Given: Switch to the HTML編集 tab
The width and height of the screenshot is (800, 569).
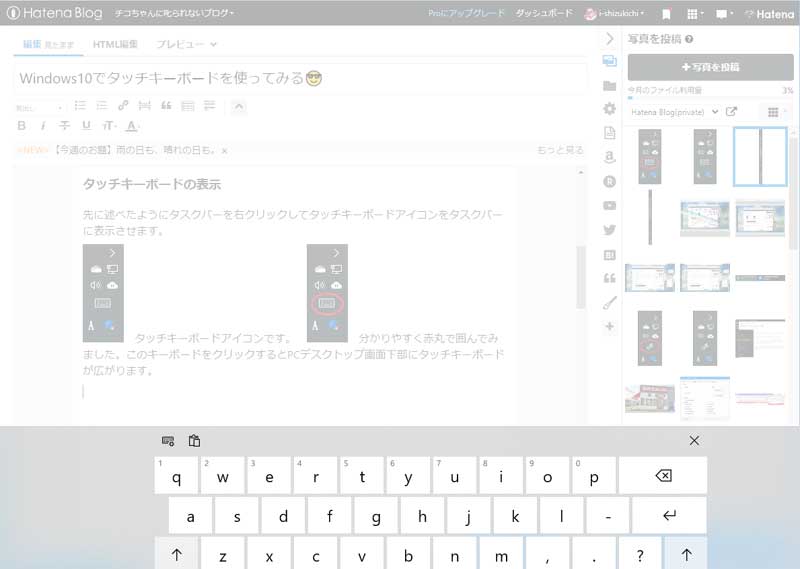Looking at the screenshot, I should pos(115,44).
